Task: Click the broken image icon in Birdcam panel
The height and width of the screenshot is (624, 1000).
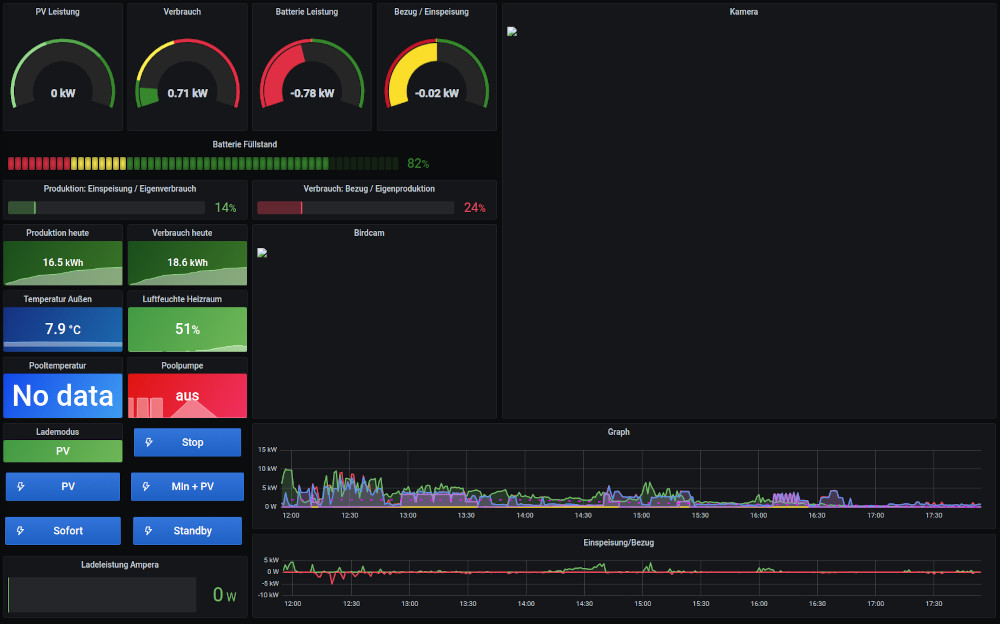Action: (x=262, y=252)
